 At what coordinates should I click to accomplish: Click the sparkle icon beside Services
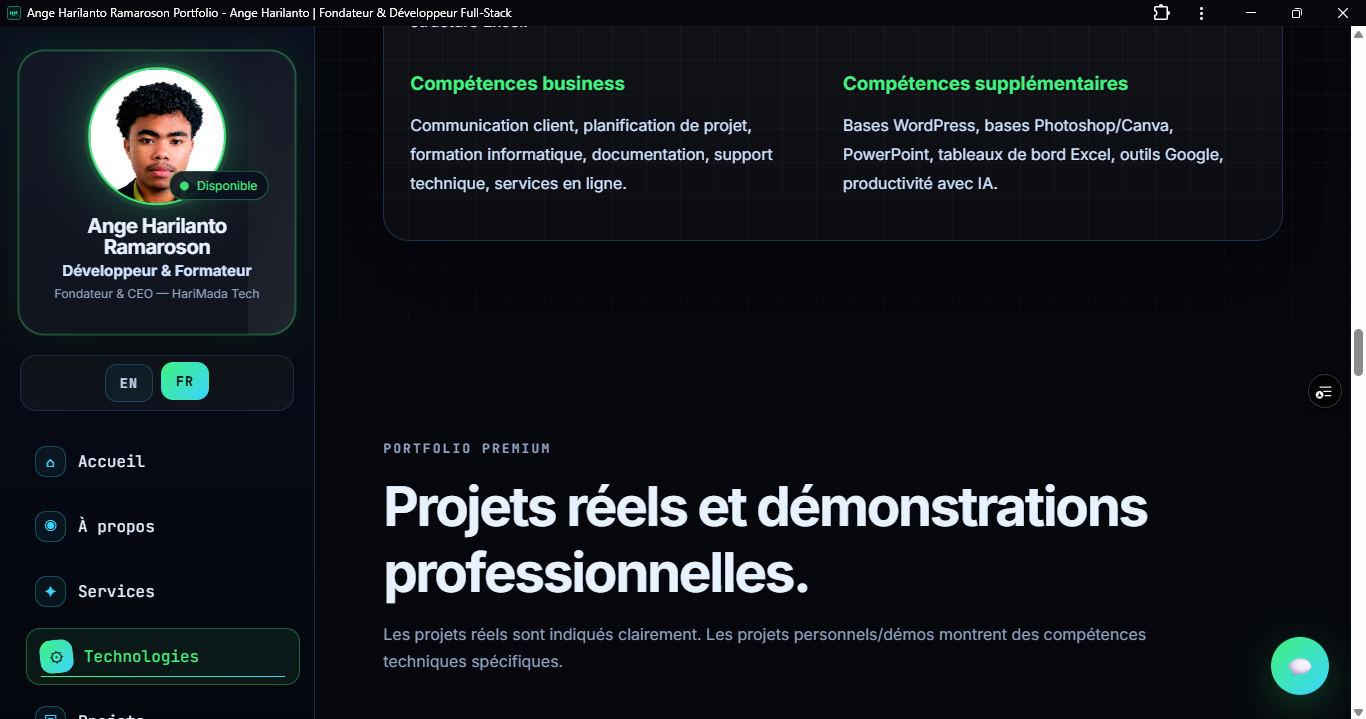point(50,592)
